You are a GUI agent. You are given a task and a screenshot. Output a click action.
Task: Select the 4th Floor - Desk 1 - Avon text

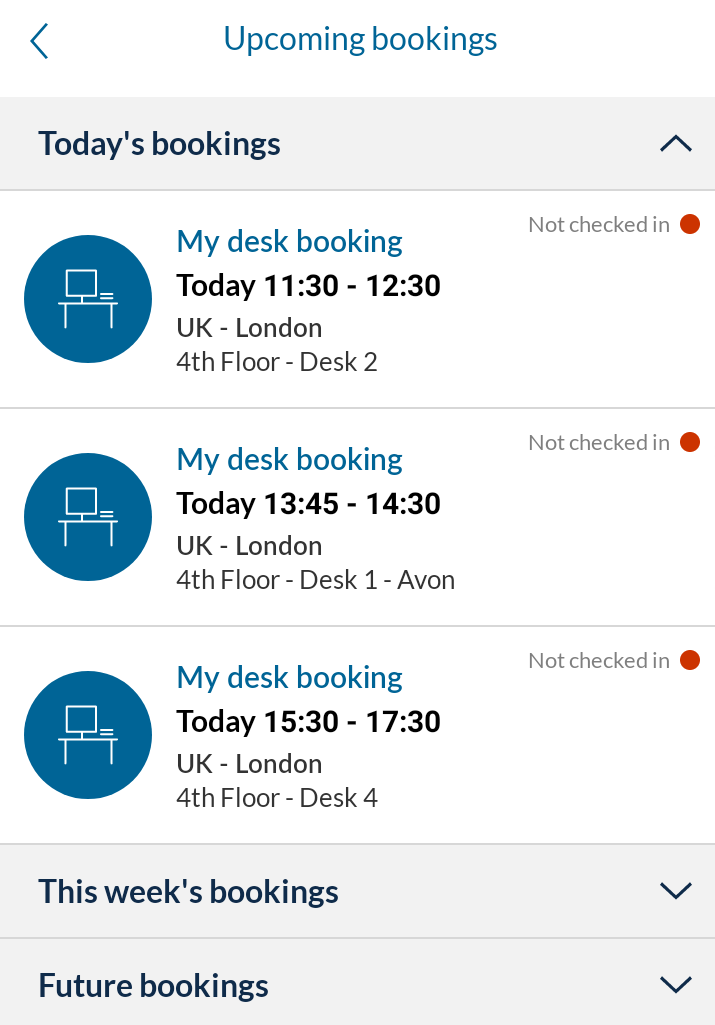click(316, 580)
